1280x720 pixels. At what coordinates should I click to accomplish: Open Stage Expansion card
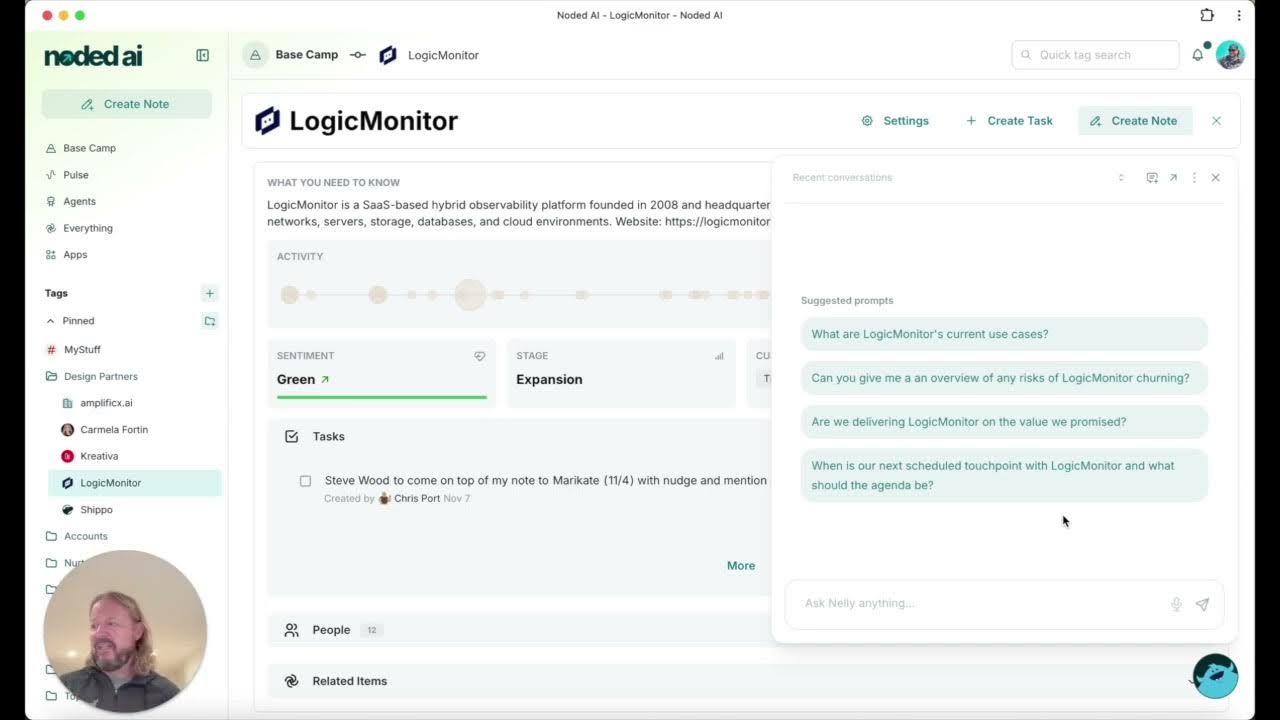621,373
